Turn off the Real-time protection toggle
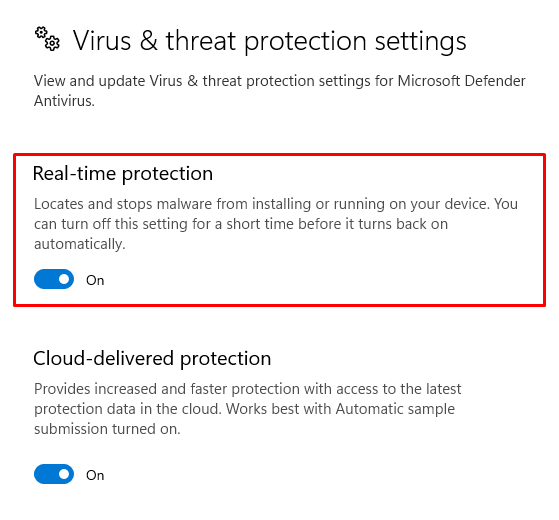 click(54, 279)
